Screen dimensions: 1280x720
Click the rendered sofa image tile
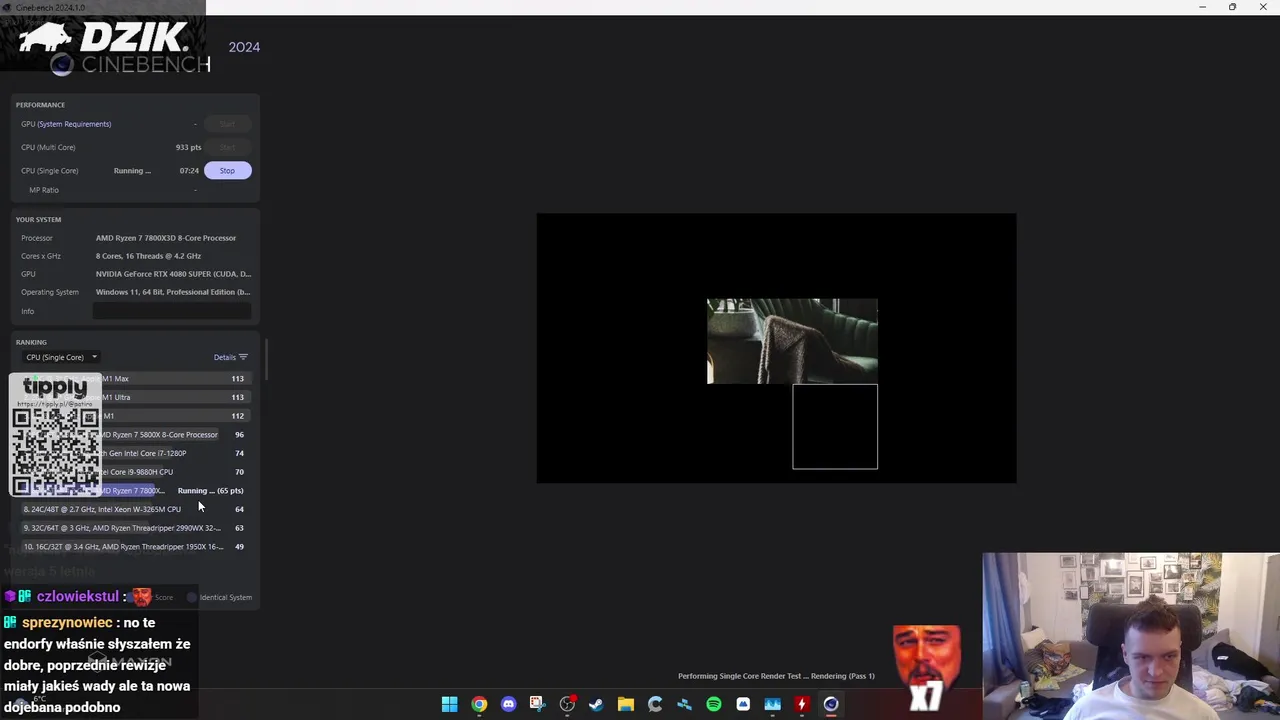792,341
